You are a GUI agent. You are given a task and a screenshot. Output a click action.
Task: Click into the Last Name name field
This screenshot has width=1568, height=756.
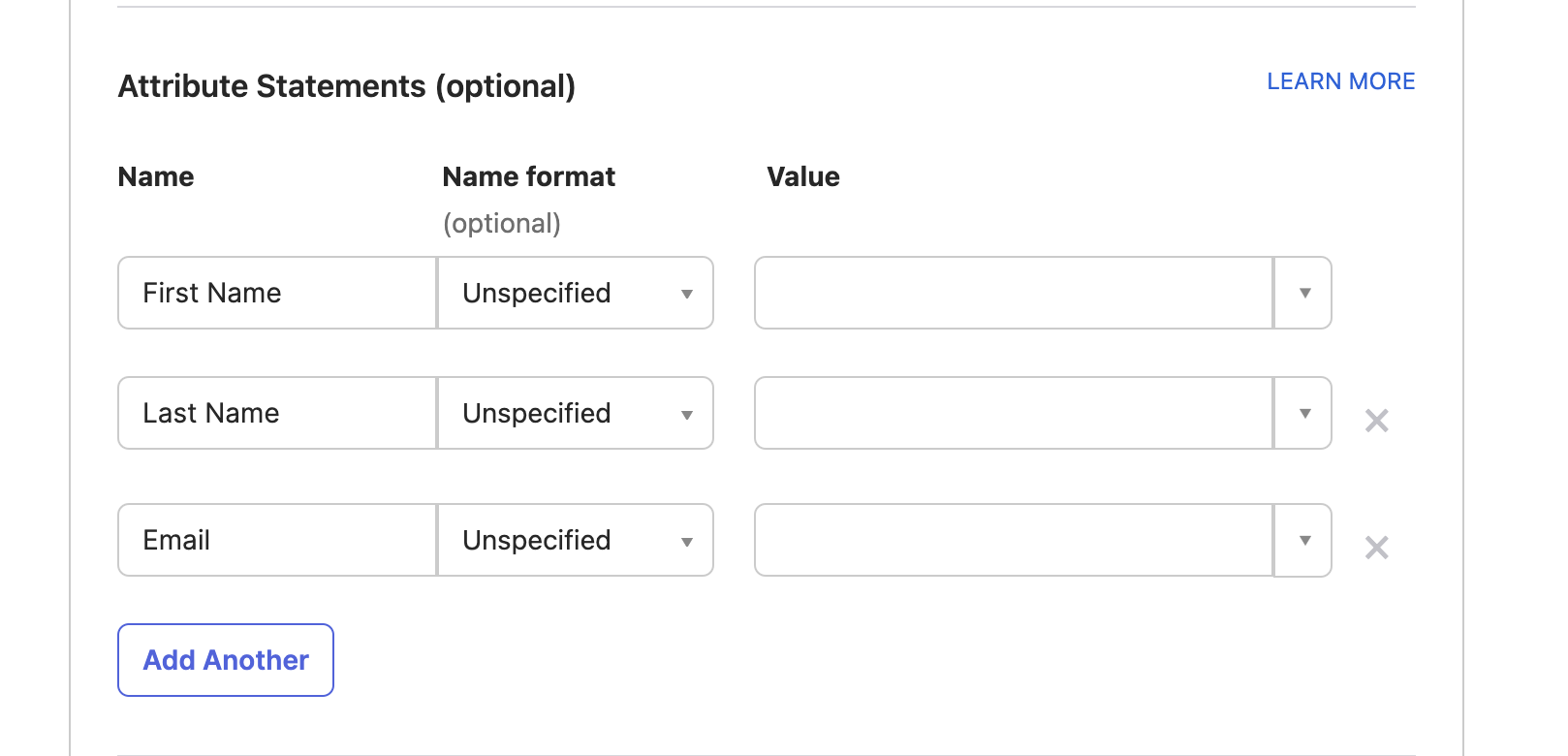(x=277, y=413)
